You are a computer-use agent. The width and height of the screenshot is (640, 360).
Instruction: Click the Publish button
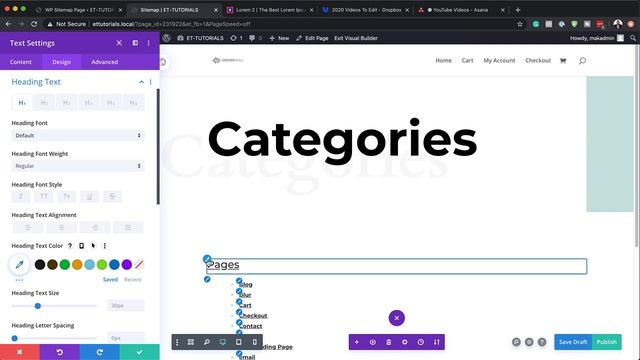point(607,342)
